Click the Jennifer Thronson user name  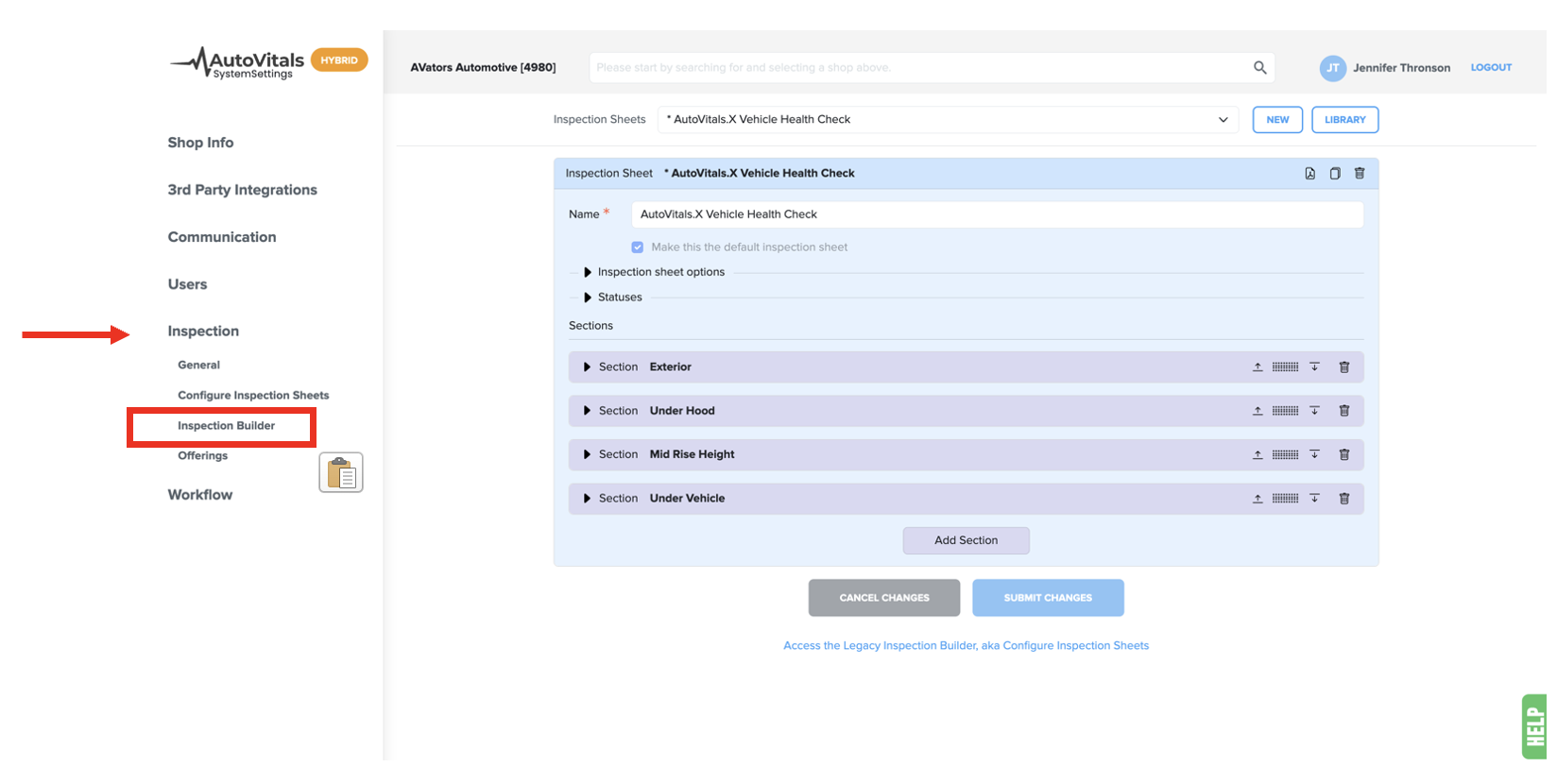[x=1401, y=68]
